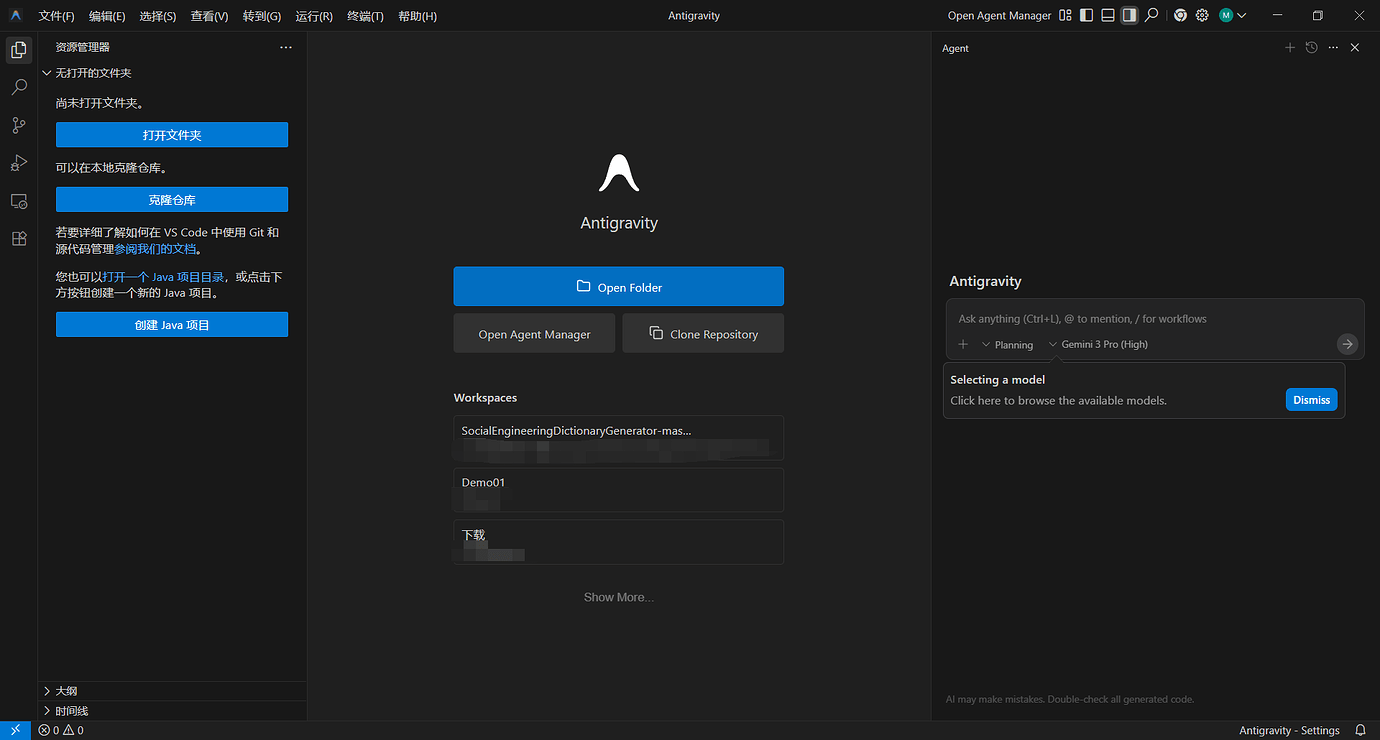
Task: Click the green M account avatar
Action: coord(1226,15)
